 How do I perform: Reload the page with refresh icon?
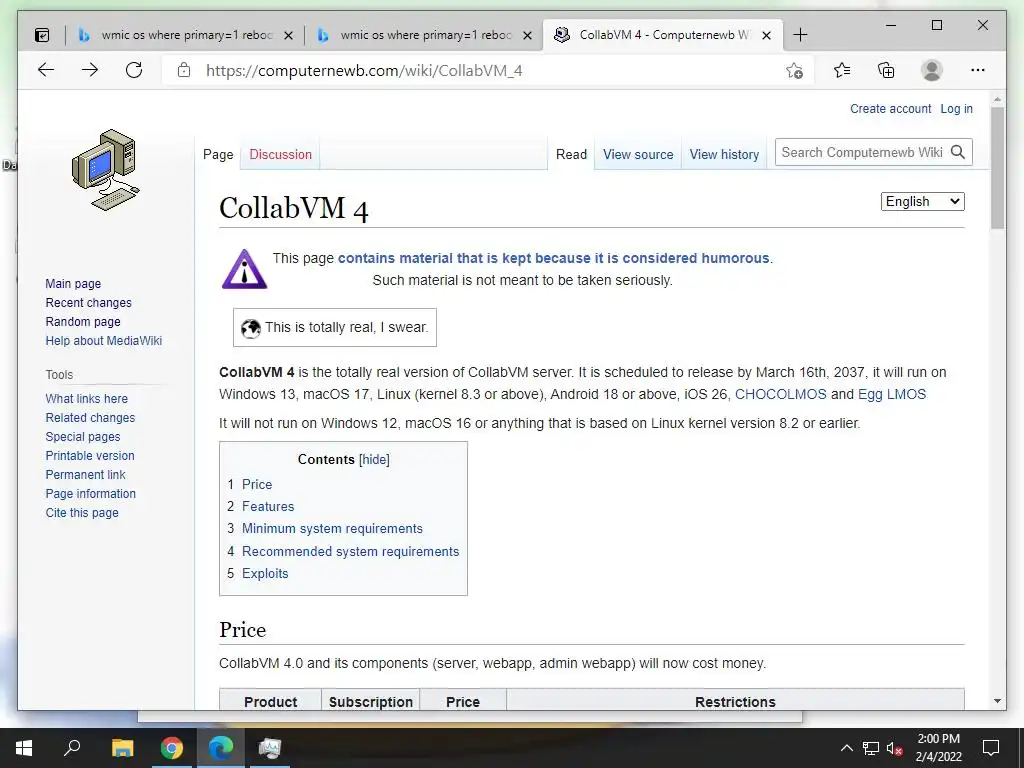[x=134, y=70]
